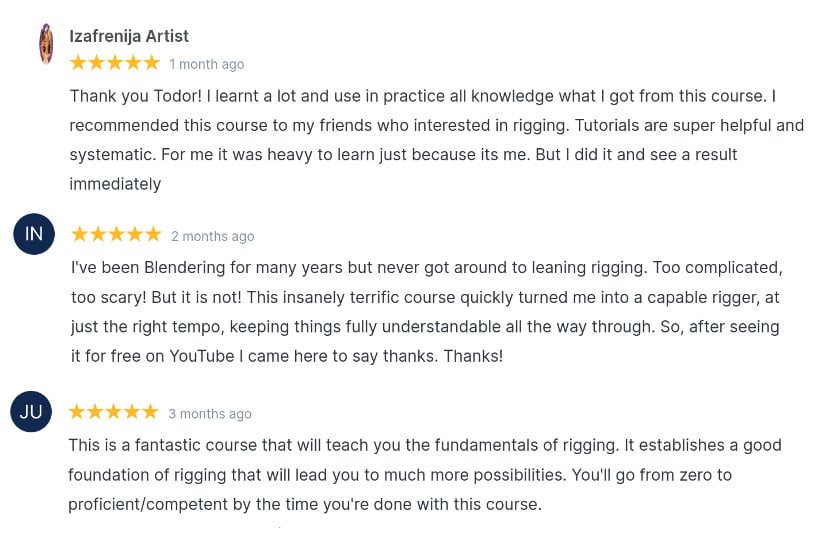The image size is (832, 550).
Task: Click the third star of Izafrenija's rating
Action: point(114,63)
